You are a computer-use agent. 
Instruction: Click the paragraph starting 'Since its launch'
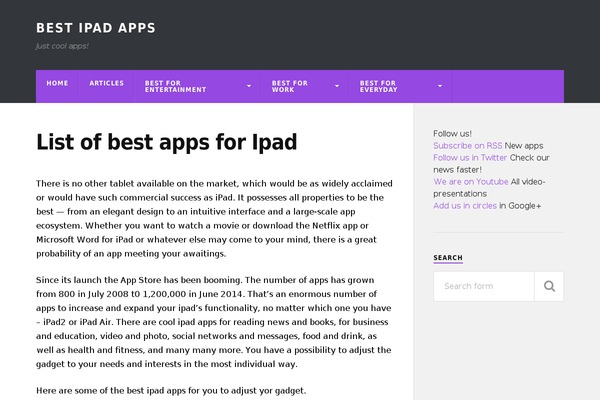click(x=214, y=322)
